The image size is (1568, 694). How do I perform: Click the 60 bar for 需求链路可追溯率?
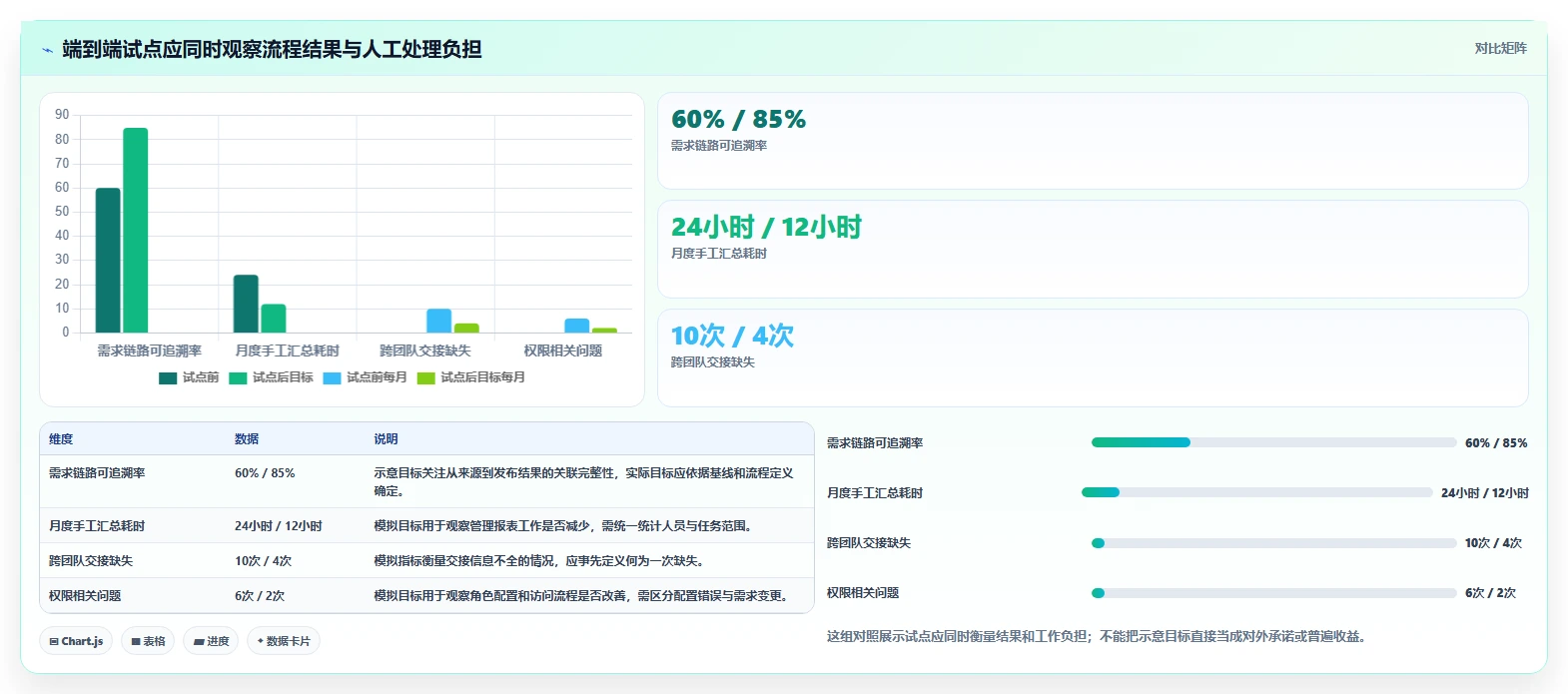click(x=108, y=261)
